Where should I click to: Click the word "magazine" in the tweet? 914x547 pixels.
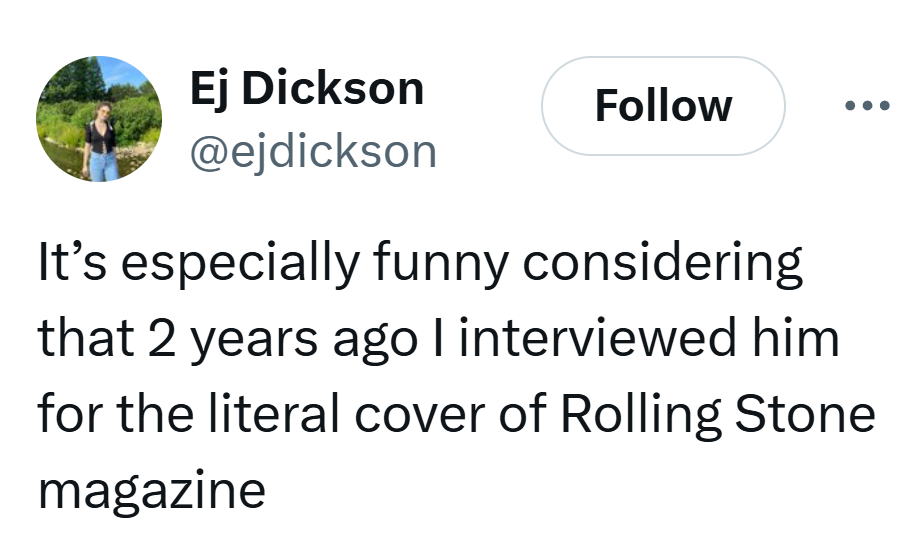click(x=151, y=489)
